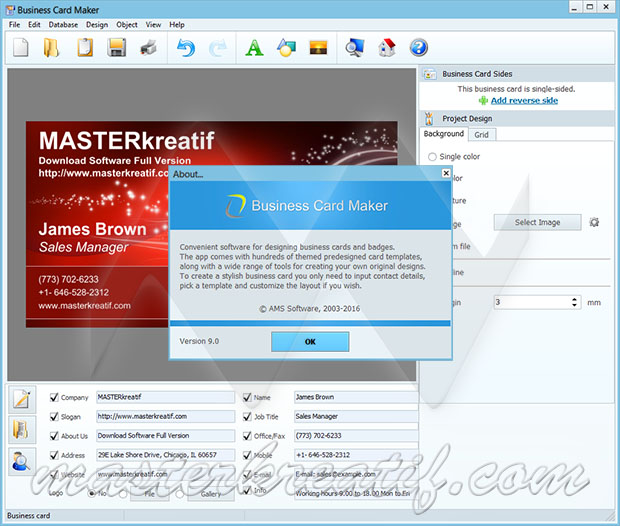Open the preview magnifier monitor icon

pyautogui.click(x=355, y=48)
